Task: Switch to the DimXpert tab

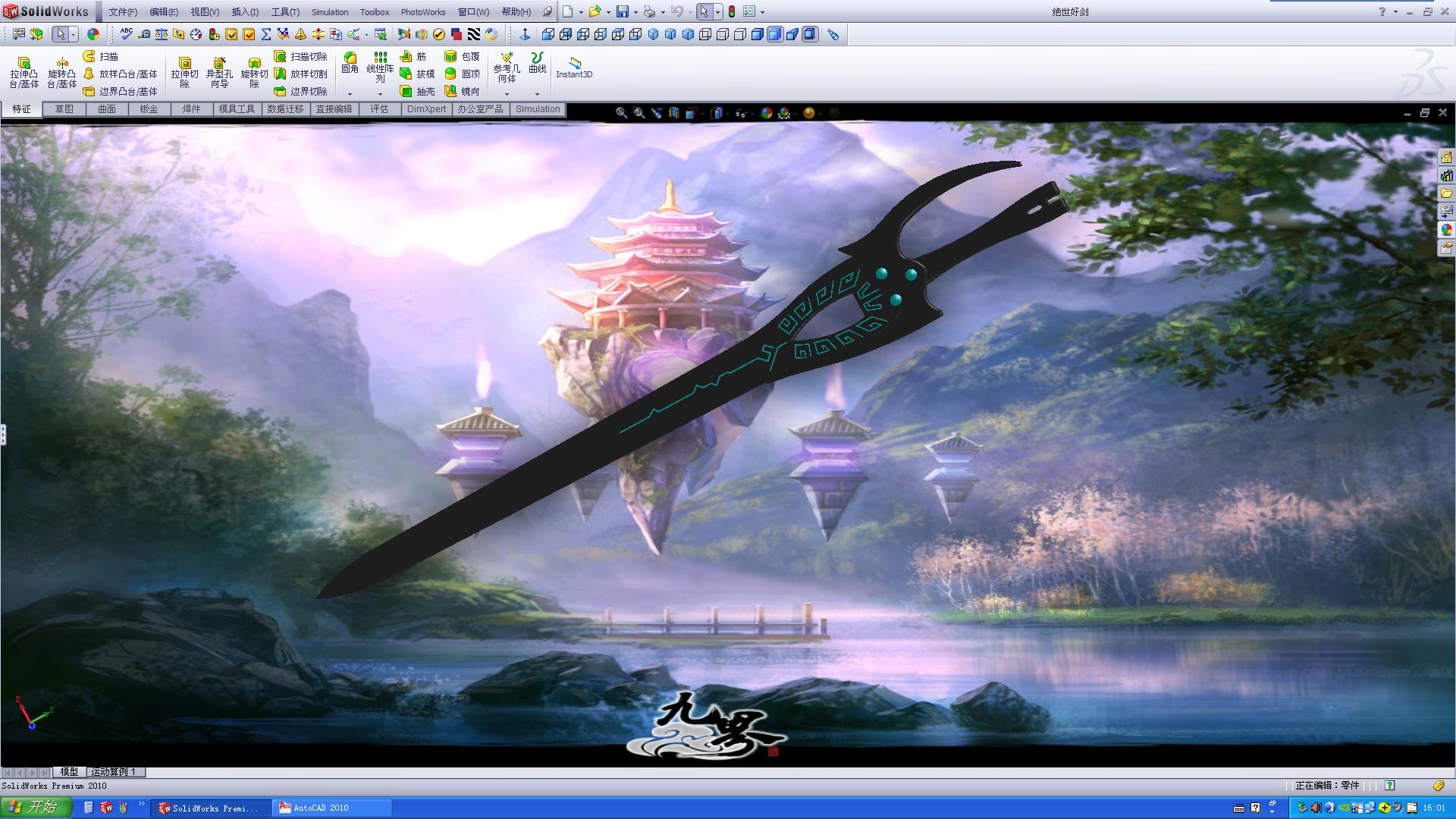Action: [x=426, y=109]
